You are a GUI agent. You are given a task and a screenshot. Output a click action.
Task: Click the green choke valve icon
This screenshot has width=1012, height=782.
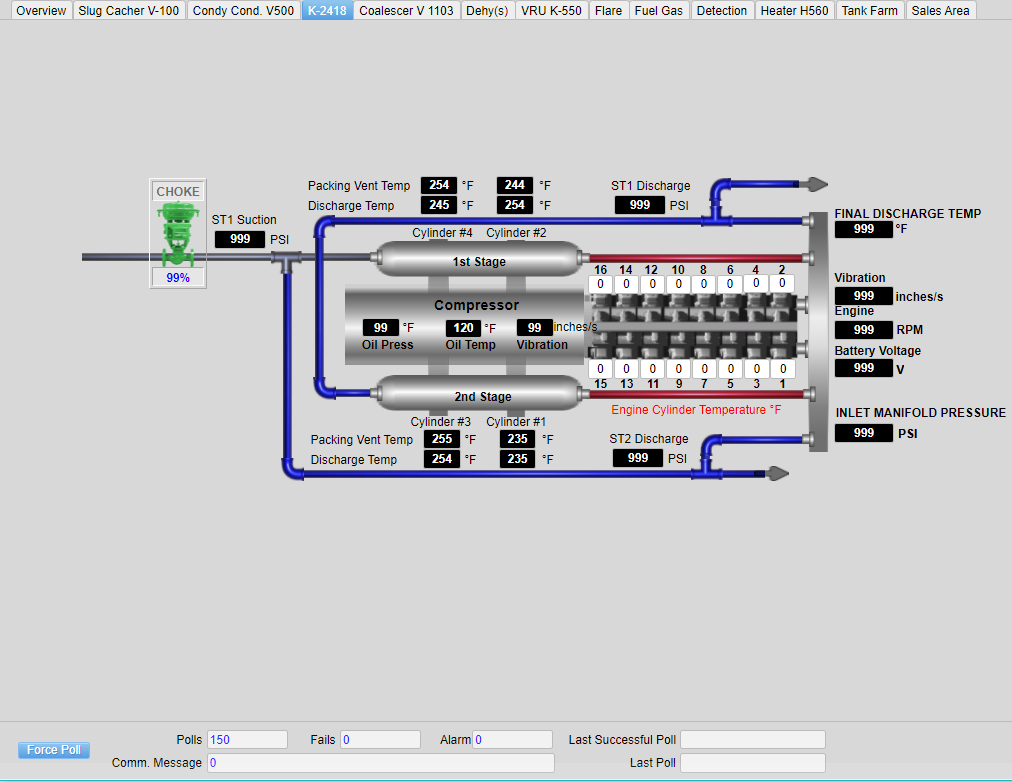pos(177,234)
